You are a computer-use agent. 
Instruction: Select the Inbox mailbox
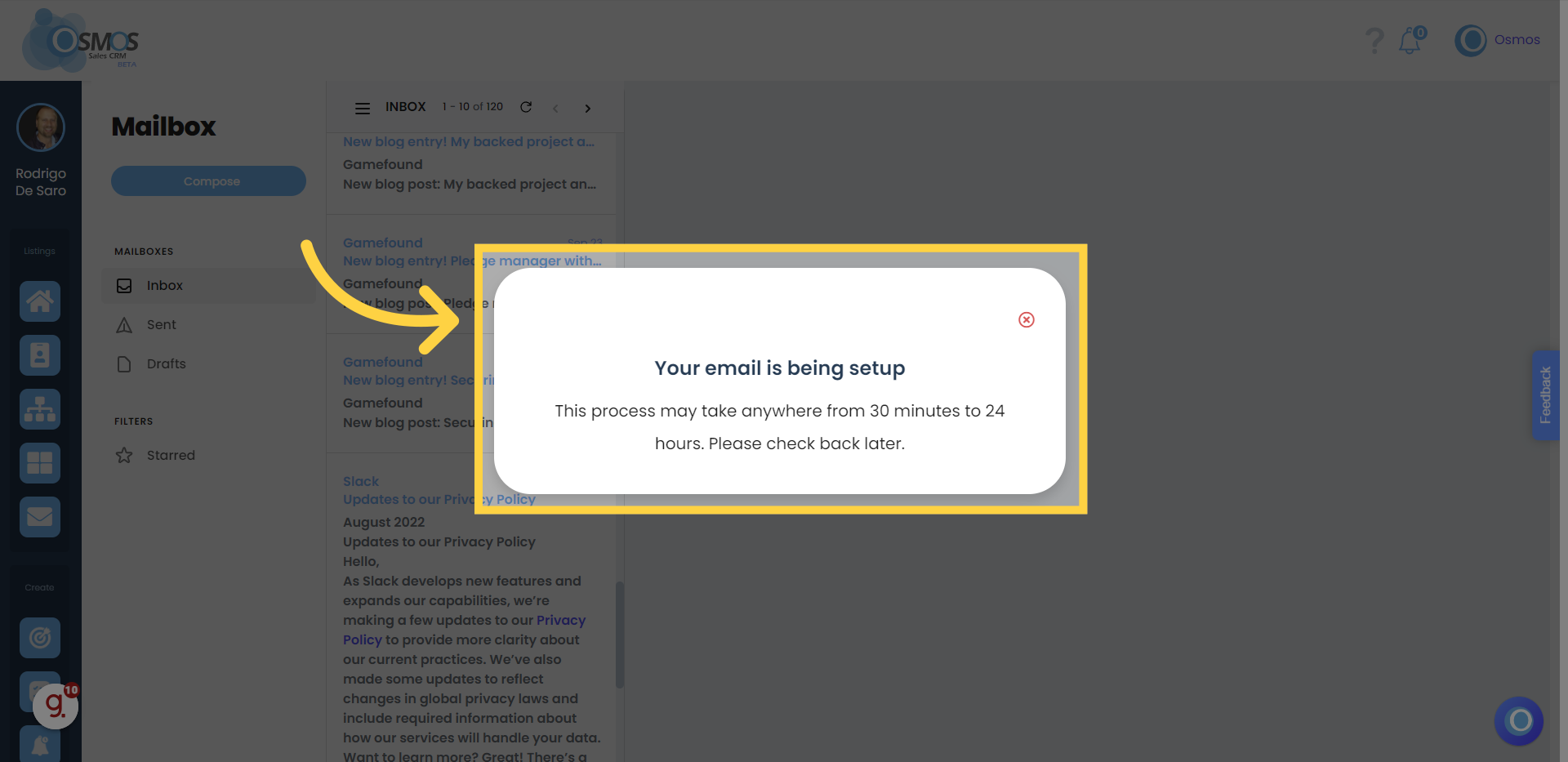[x=208, y=286]
